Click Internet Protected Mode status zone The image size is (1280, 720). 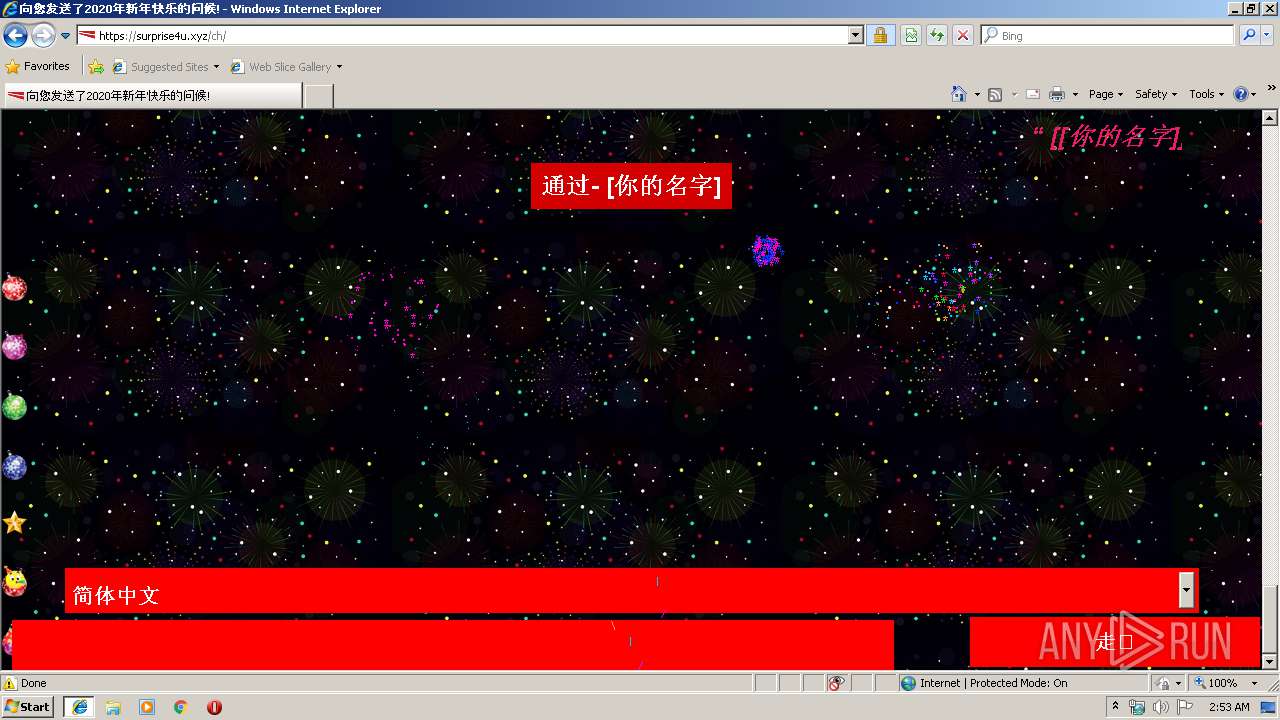(x=1022, y=683)
